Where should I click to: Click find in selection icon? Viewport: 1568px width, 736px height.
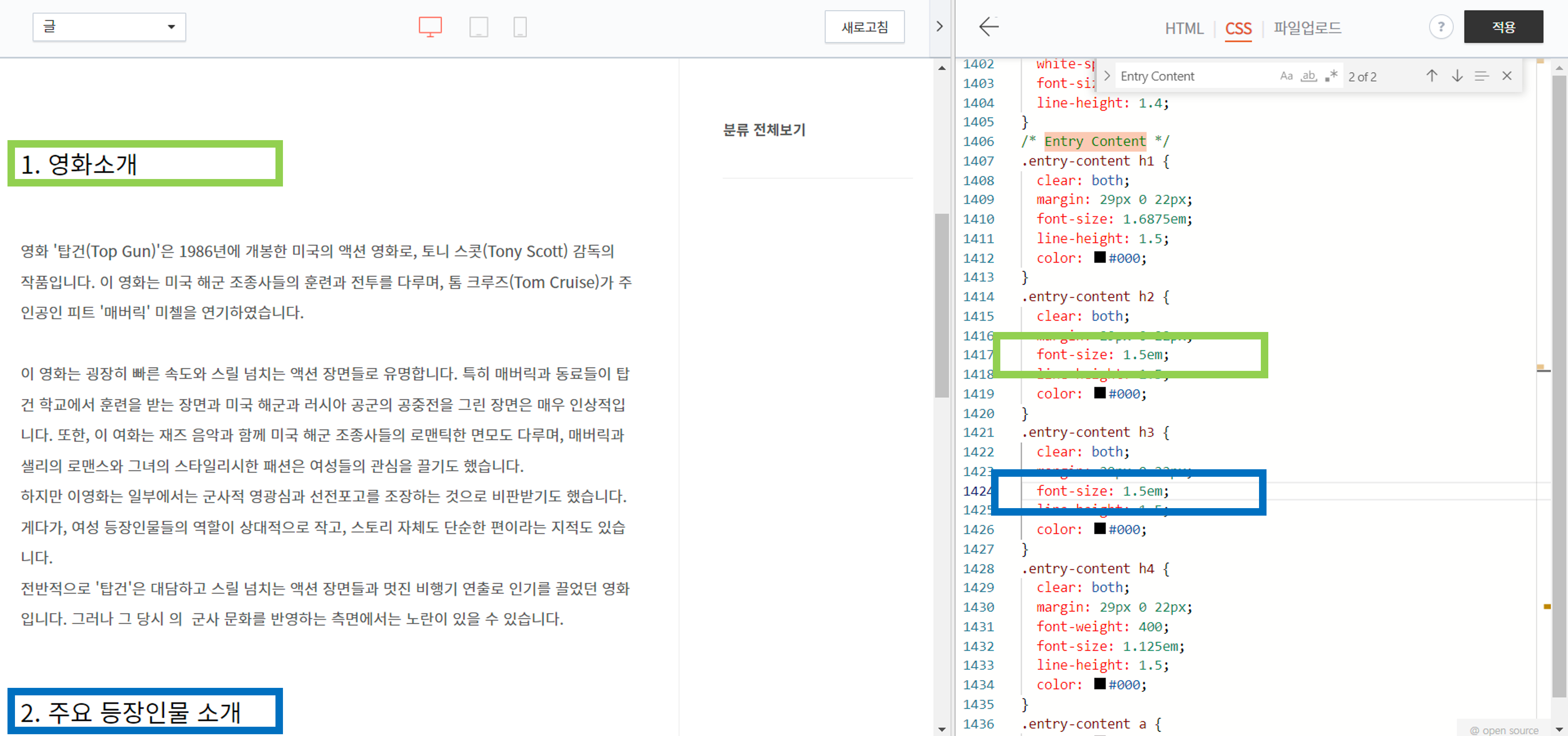(x=1481, y=76)
